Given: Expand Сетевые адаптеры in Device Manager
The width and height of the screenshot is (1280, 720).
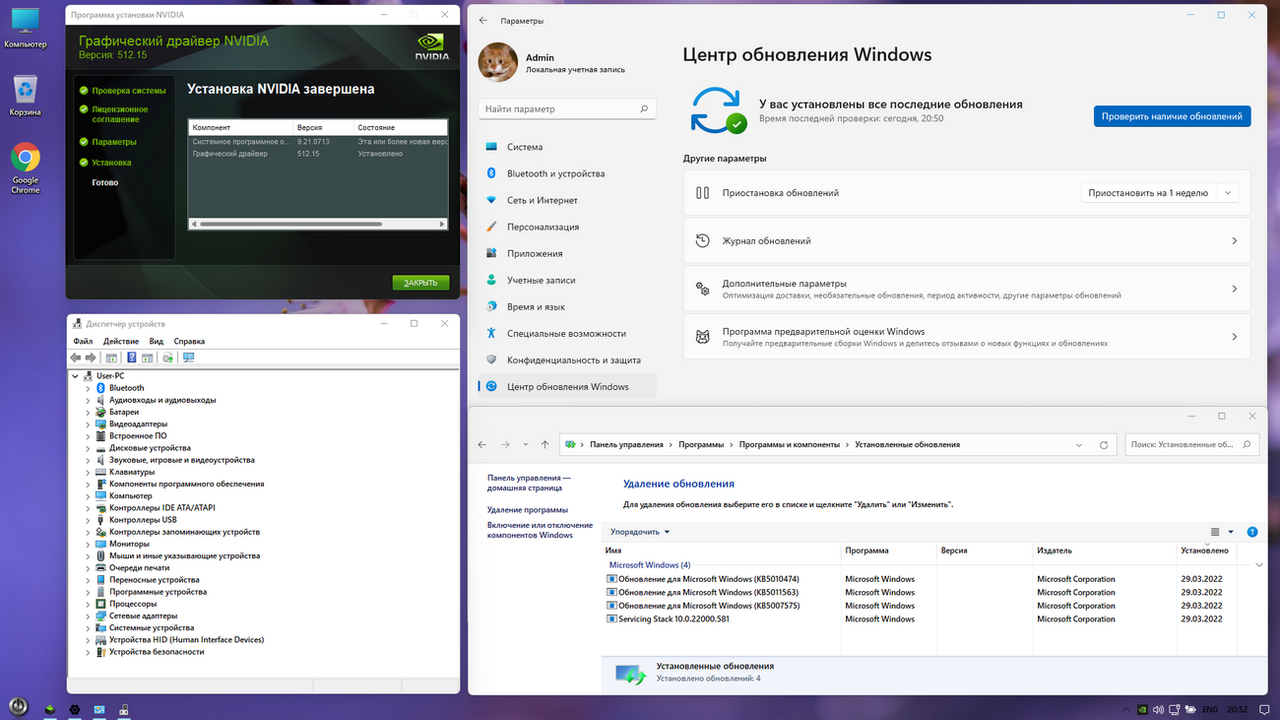Looking at the screenshot, I should (88, 616).
